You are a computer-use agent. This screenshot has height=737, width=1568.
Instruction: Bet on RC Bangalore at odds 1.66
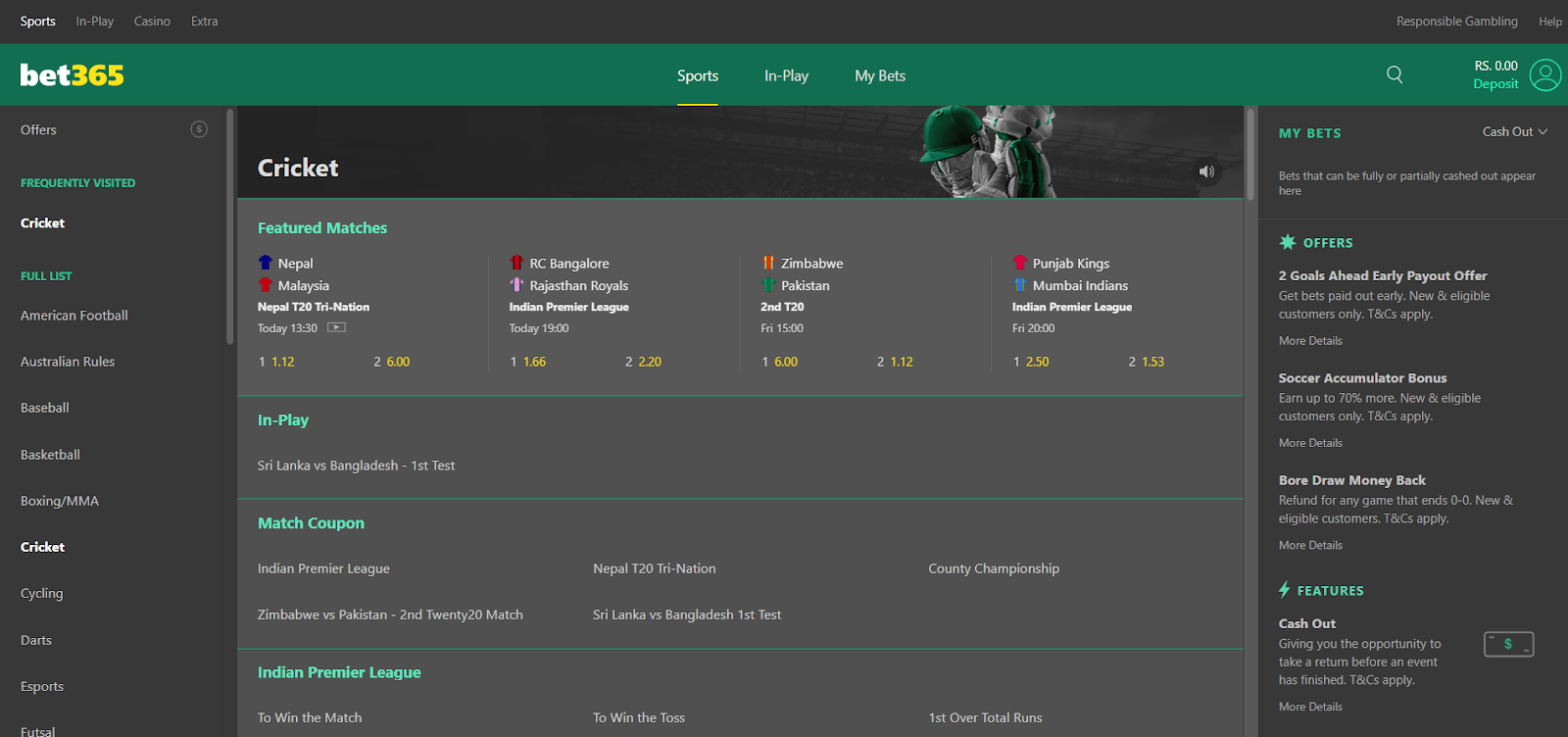click(x=528, y=362)
